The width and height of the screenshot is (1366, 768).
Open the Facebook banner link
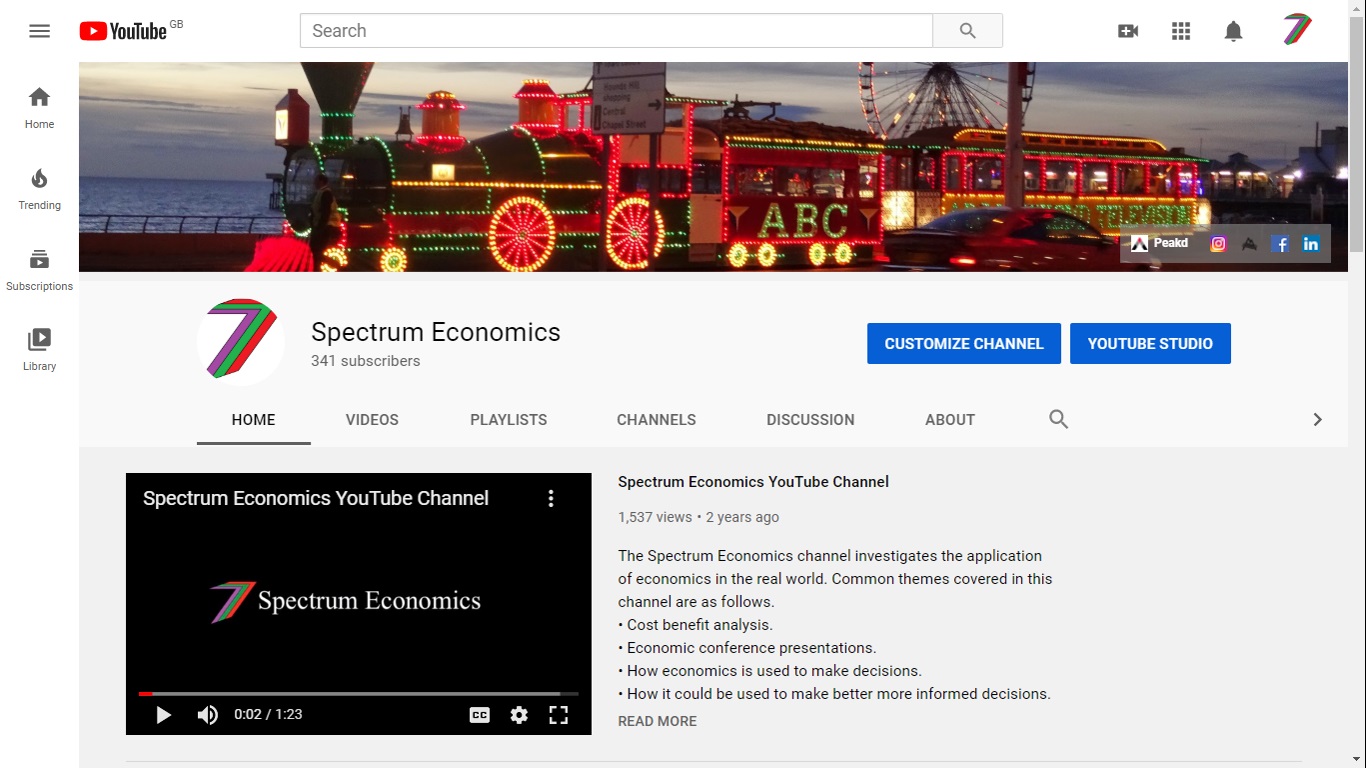point(1280,243)
